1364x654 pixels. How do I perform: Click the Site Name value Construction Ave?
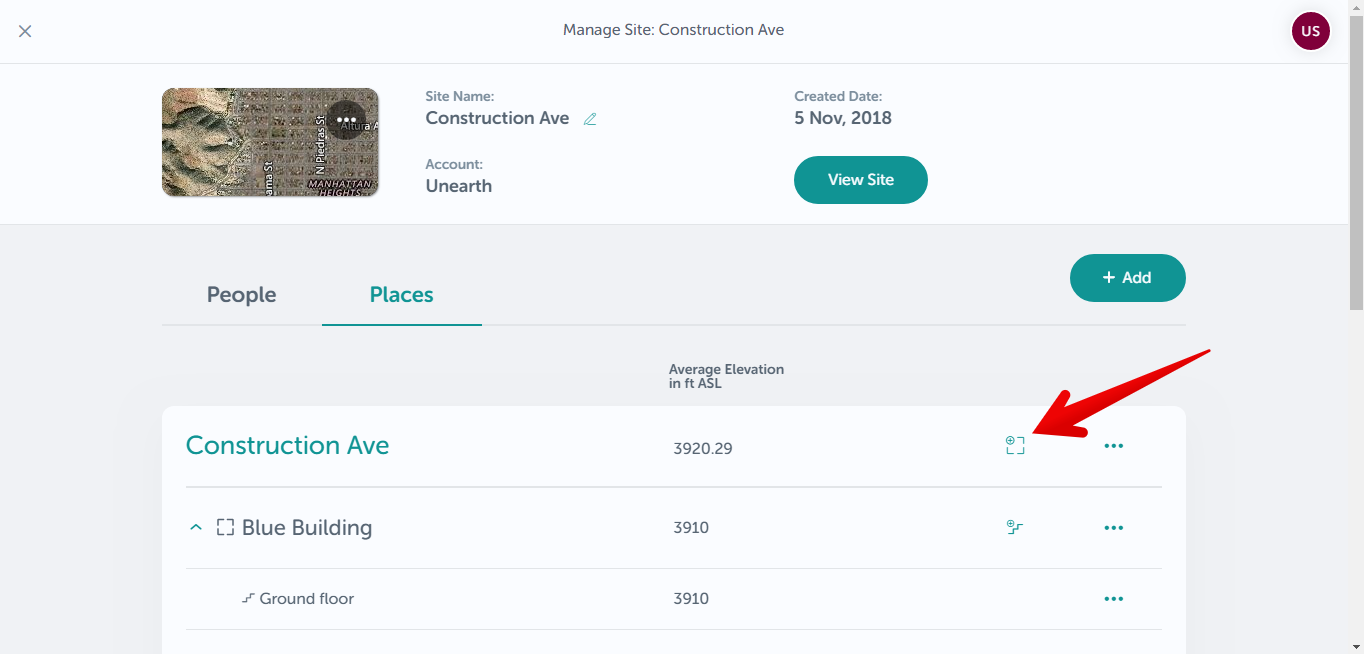[497, 118]
